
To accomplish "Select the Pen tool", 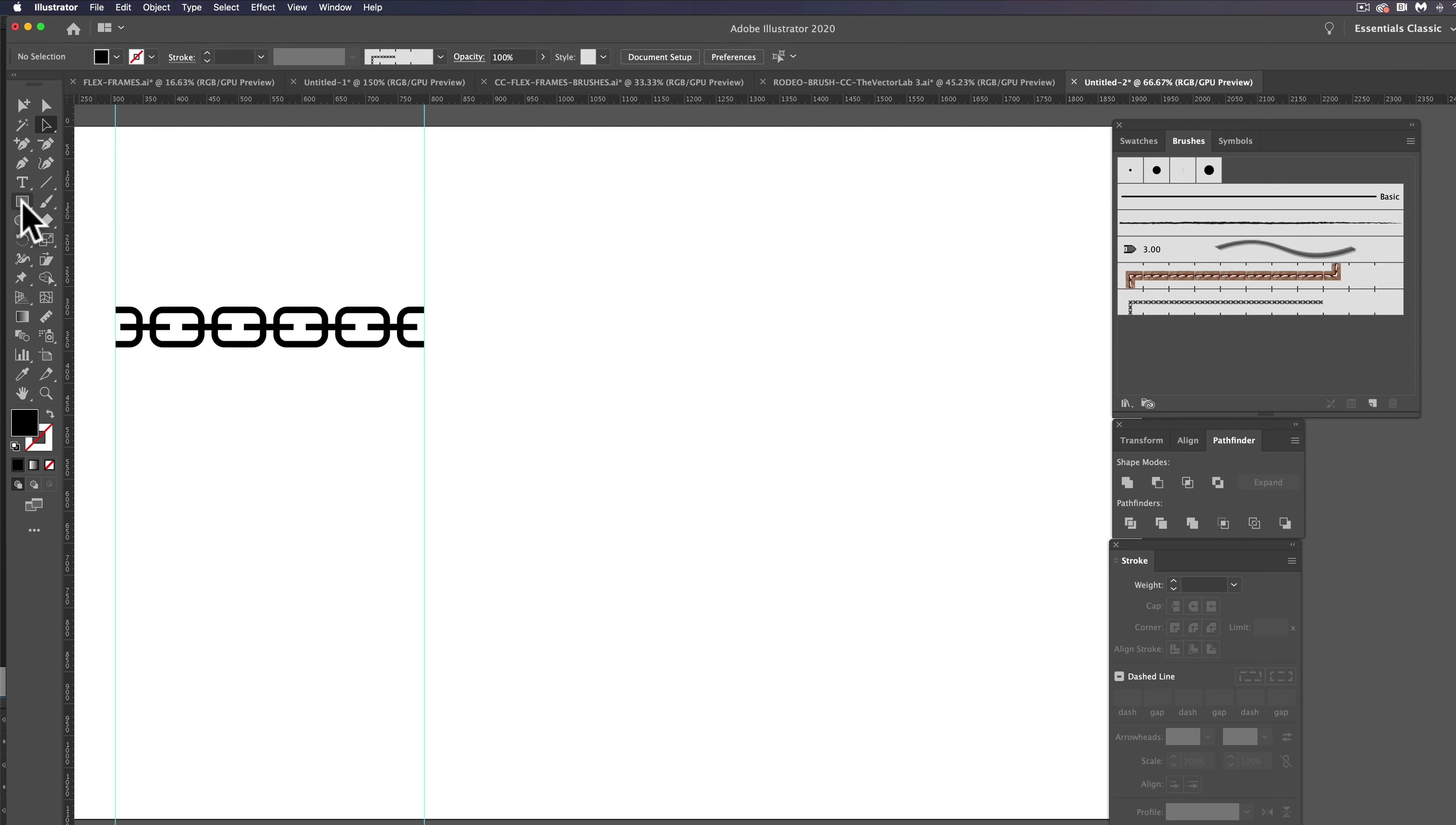I will 22,163.
